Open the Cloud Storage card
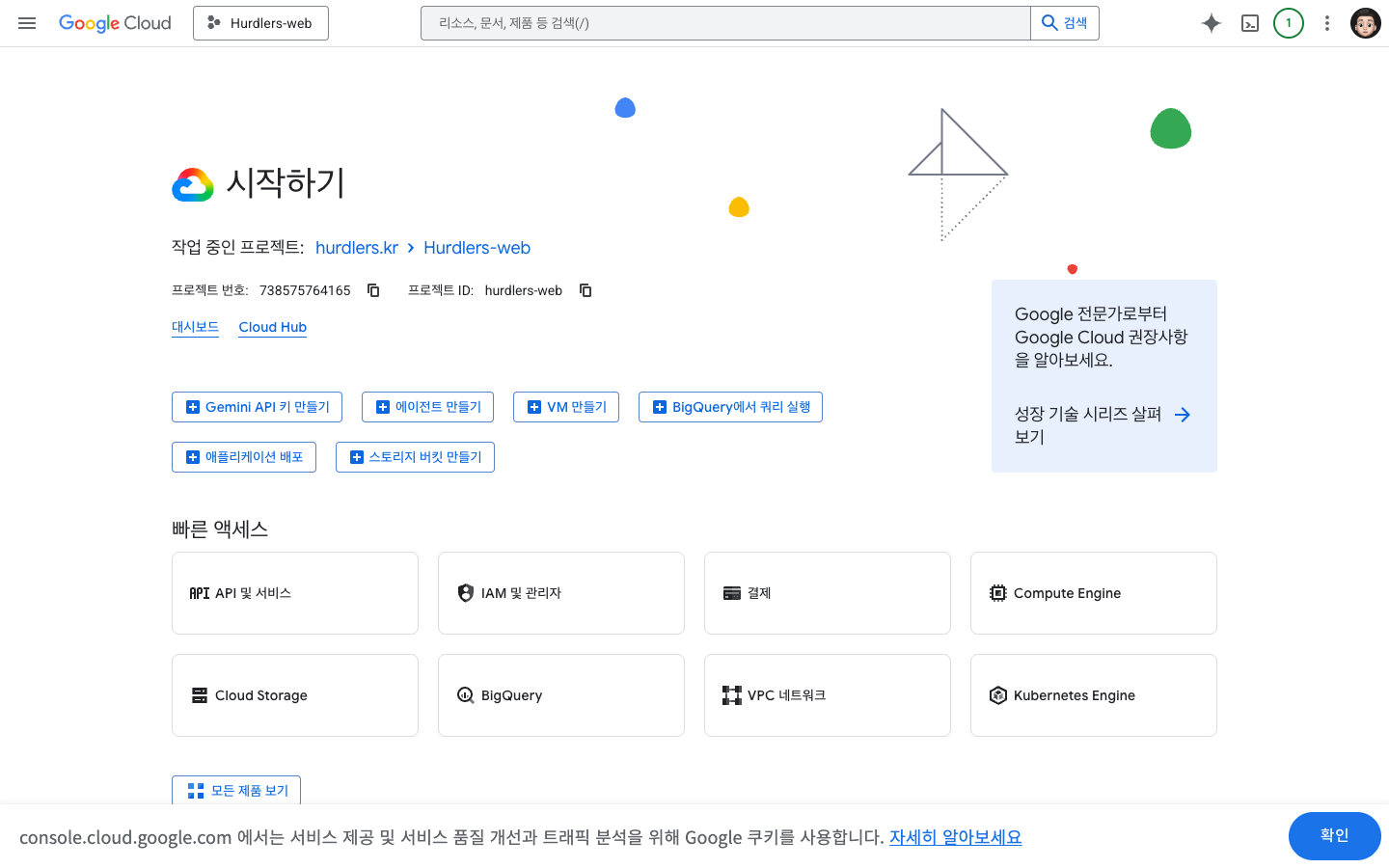Image resolution: width=1389 pixels, height=868 pixels. (295, 695)
